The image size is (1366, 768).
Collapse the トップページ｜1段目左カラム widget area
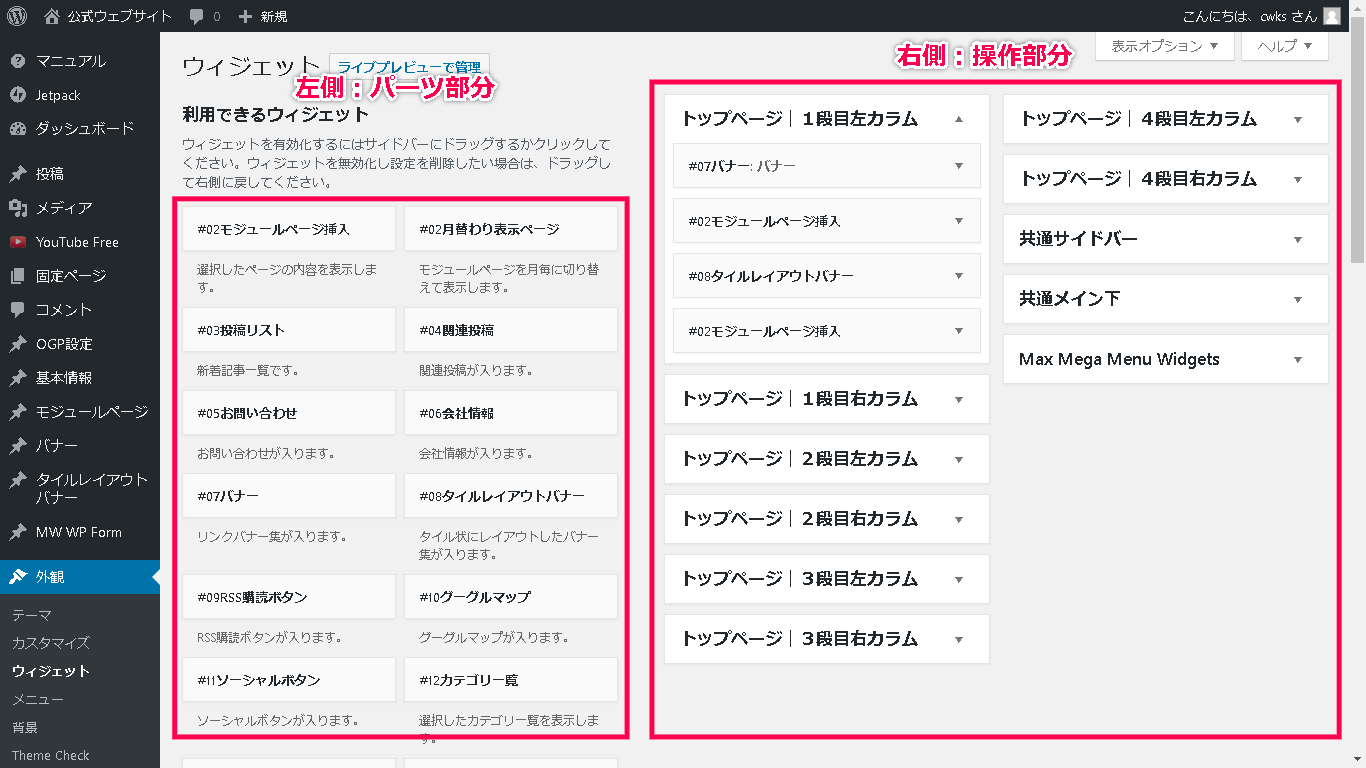coord(958,119)
